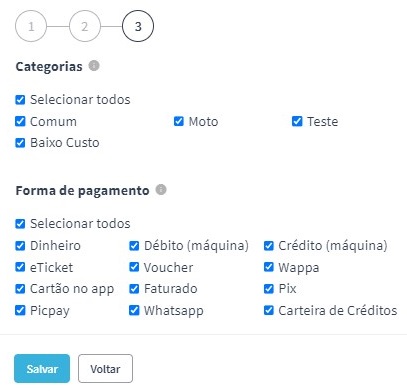Toggle the Baixo Custo checkbox

point(20,143)
